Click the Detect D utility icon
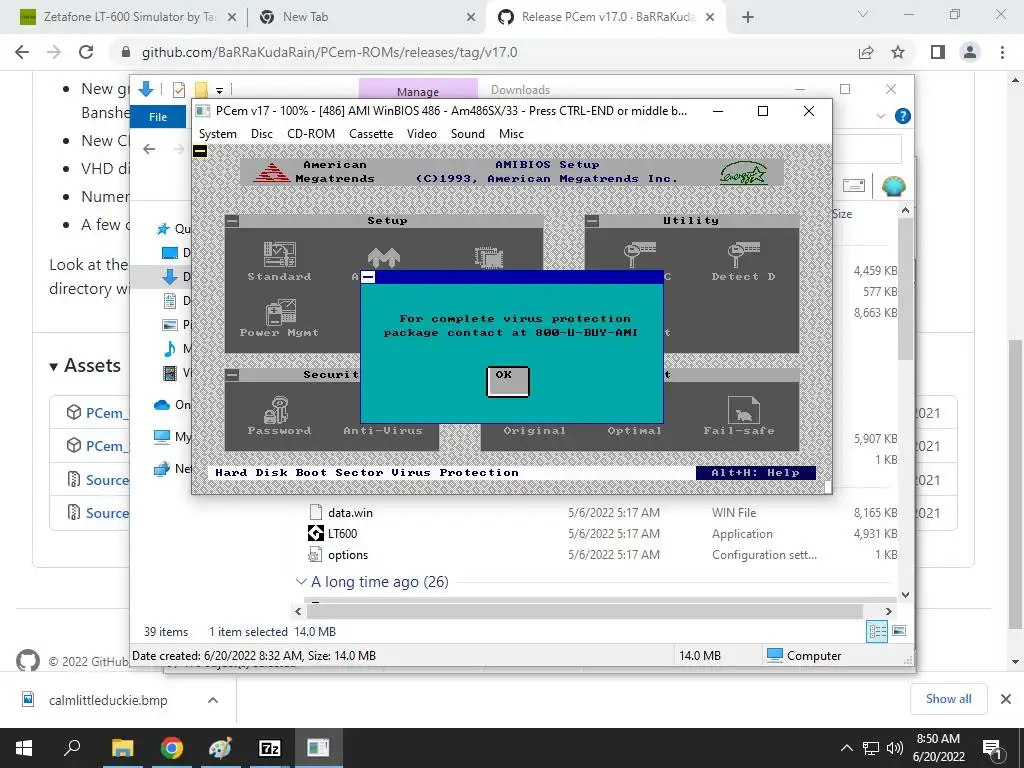Viewport: 1024px width, 768px height. tap(743, 261)
